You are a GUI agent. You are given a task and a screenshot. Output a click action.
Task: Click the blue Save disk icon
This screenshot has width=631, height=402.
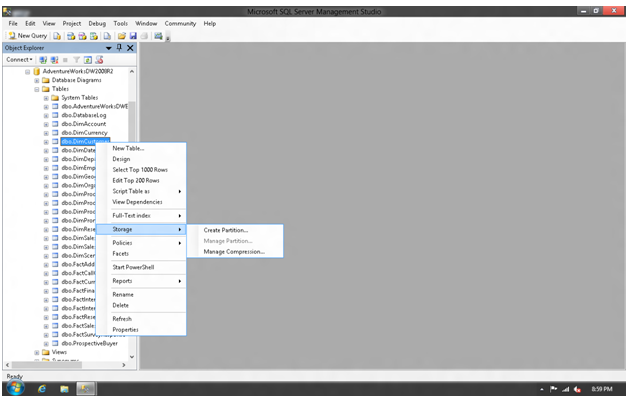tap(133, 36)
